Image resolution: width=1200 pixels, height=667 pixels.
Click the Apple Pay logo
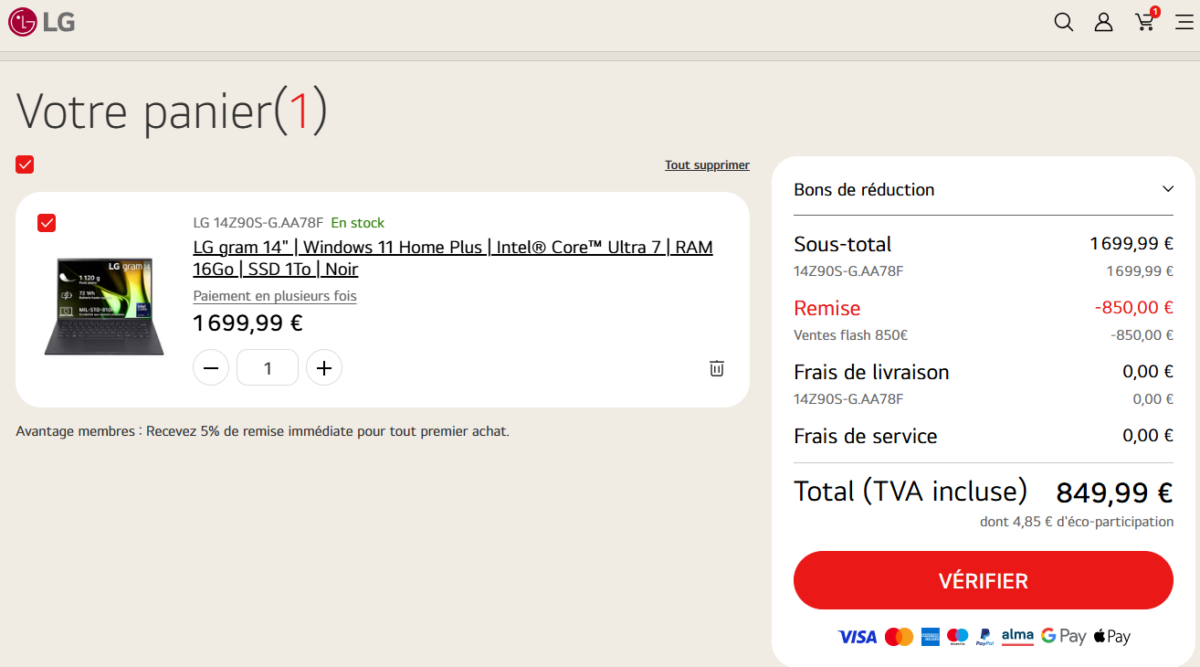pos(1112,636)
